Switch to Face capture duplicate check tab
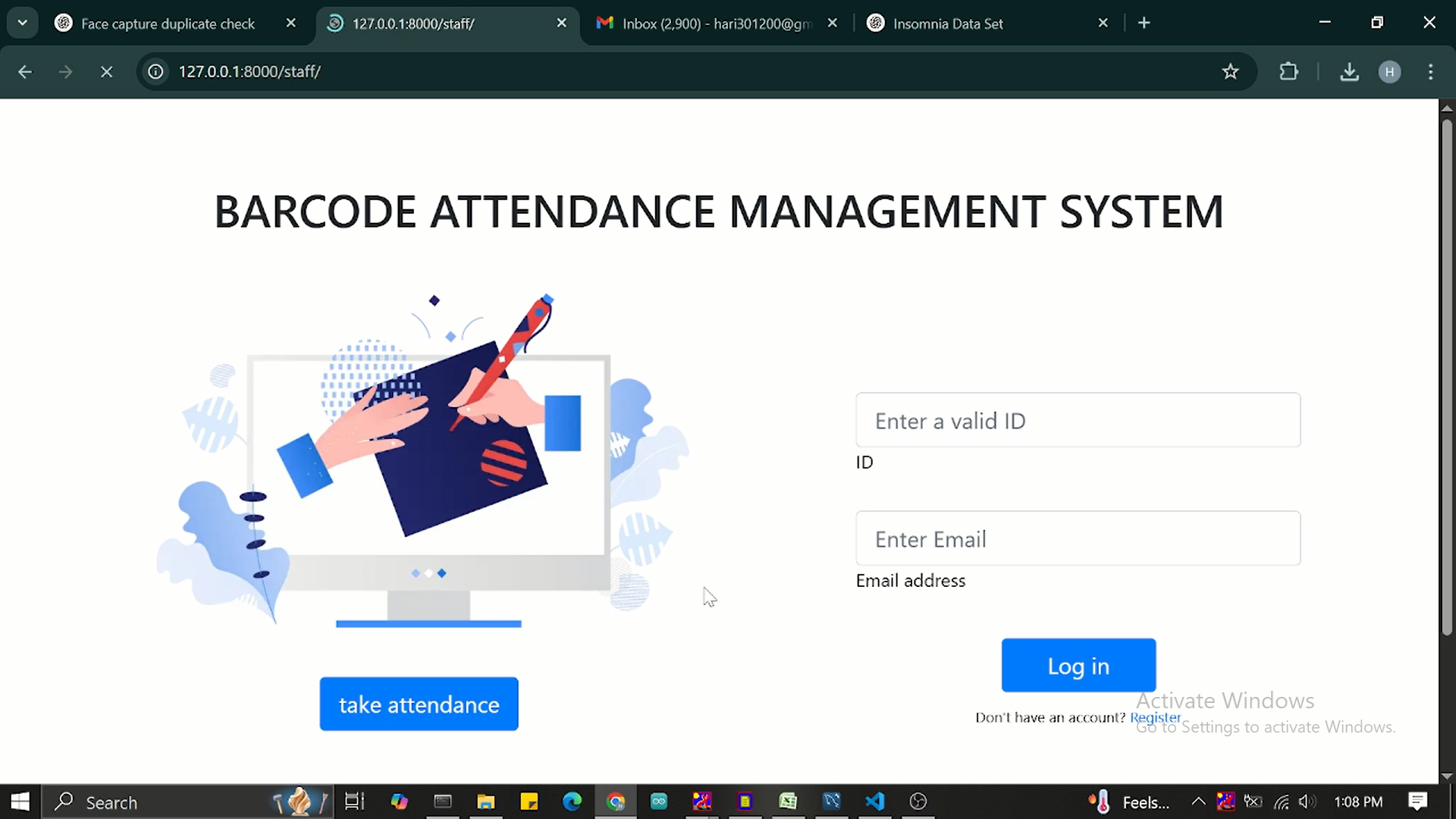The height and width of the screenshot is (819, 1456). click(x=168, y=24)
